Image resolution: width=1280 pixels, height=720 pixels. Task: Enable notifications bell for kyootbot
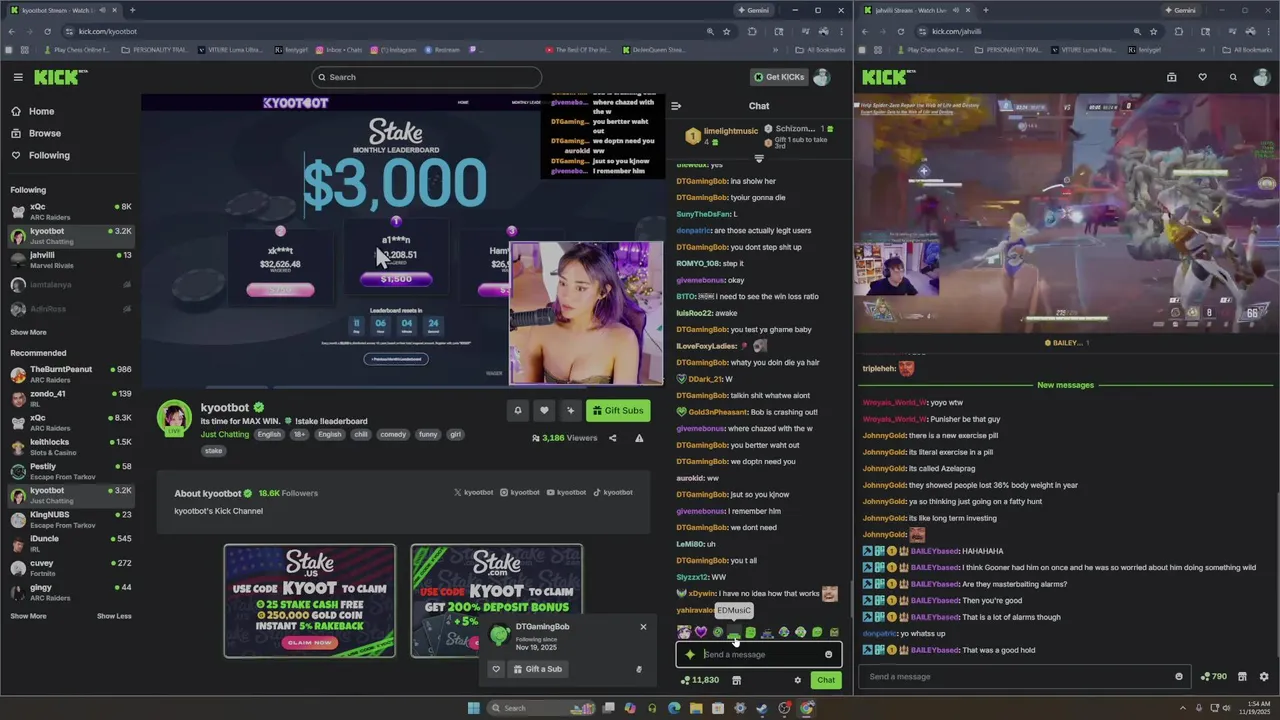pyautogui.click(x=518, y=410)
